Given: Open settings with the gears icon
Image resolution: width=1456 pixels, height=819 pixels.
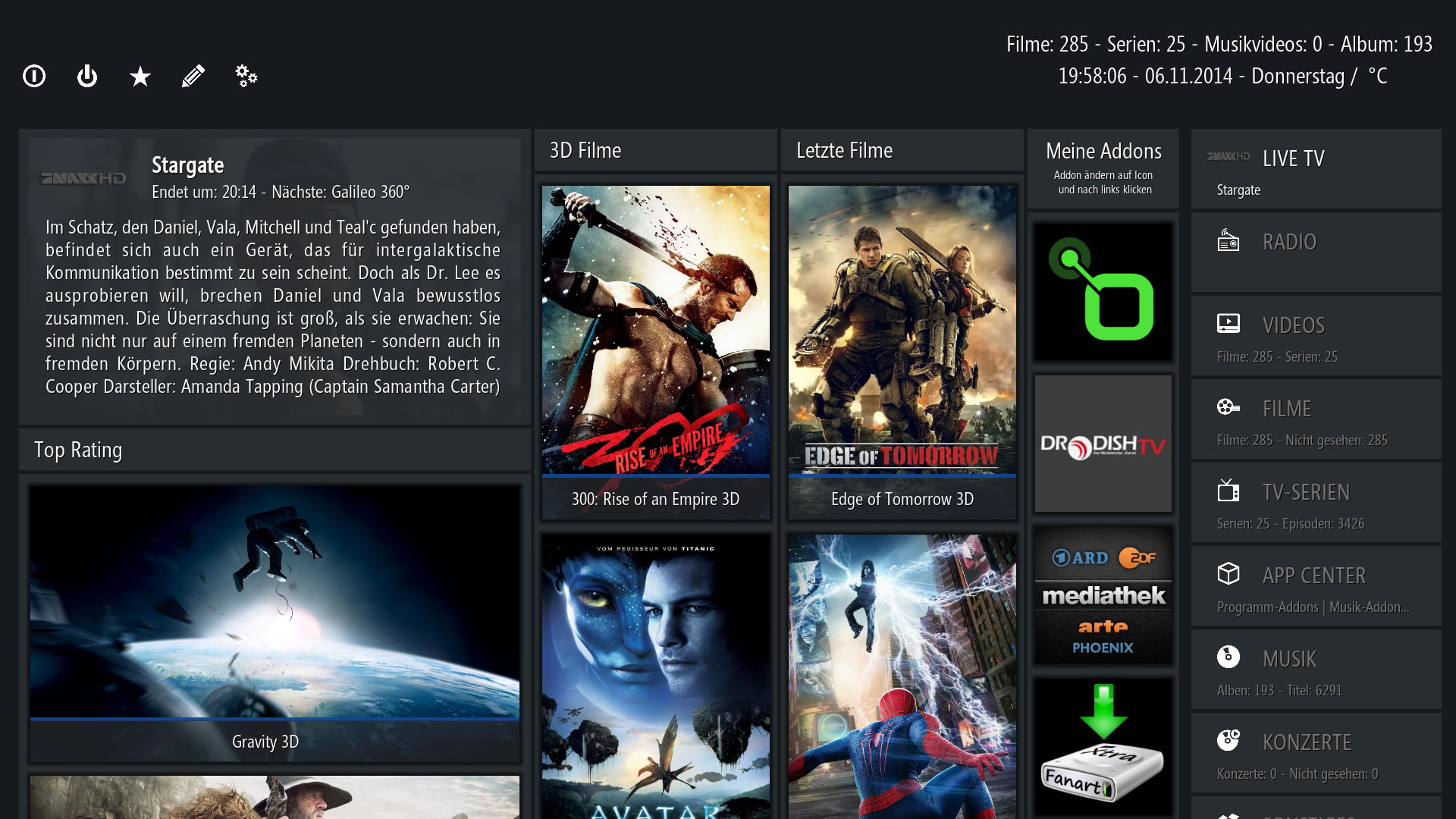Looking at the screenshot, I should [246, 76].
